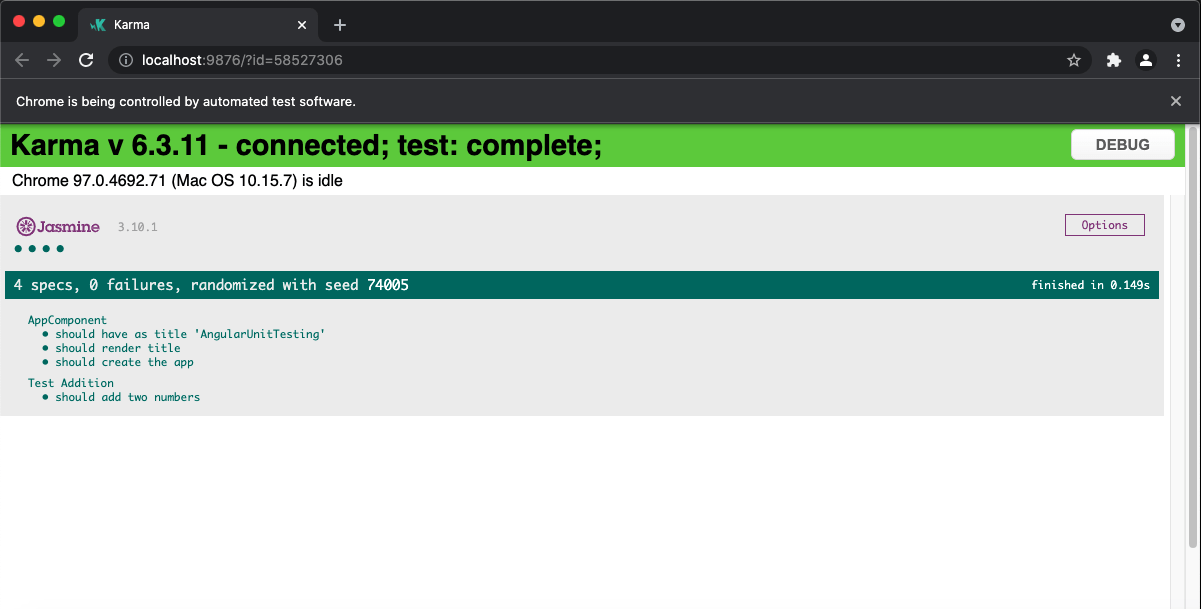Dismiss the automated test software banner
Image resolution: width=1201 pixels, height=609 pixels.
[x=1176, y=101]
